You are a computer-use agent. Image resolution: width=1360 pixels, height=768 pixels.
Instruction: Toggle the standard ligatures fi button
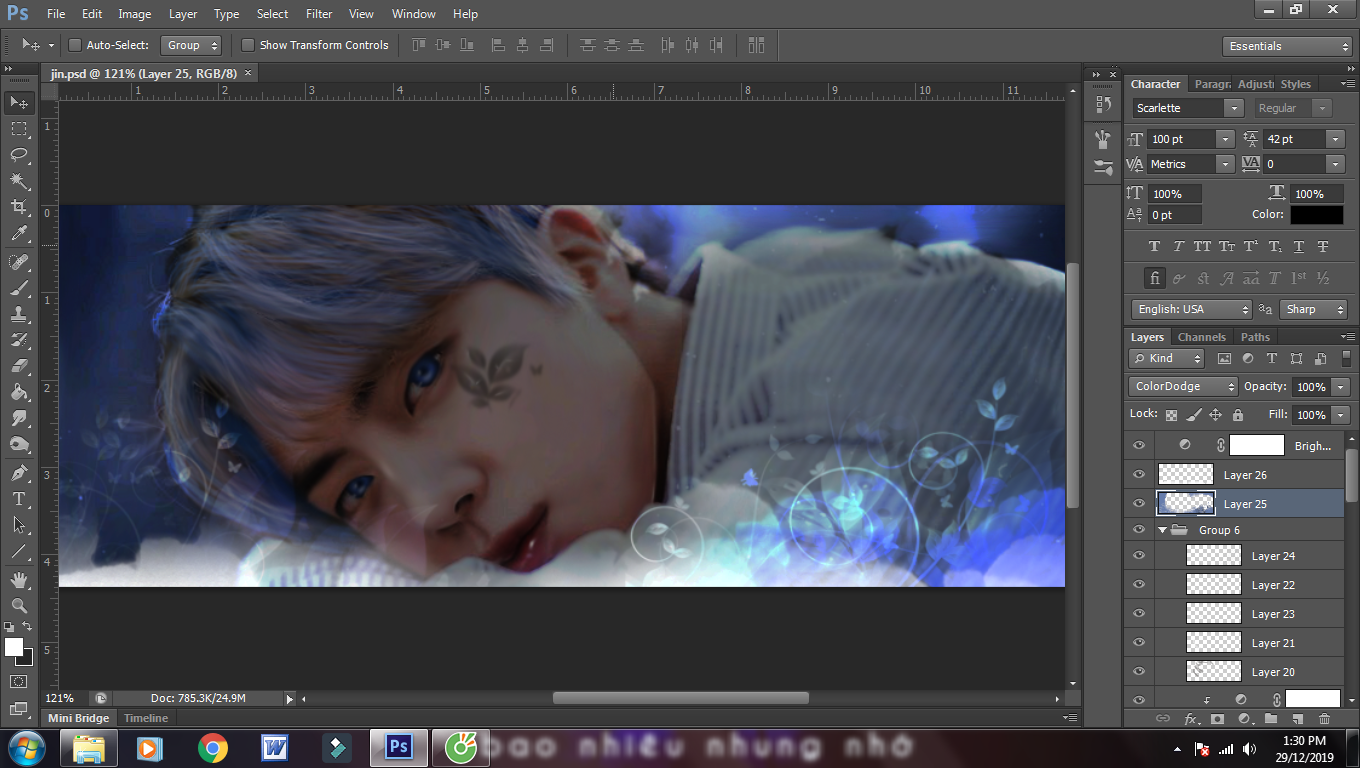point(1155,278)
